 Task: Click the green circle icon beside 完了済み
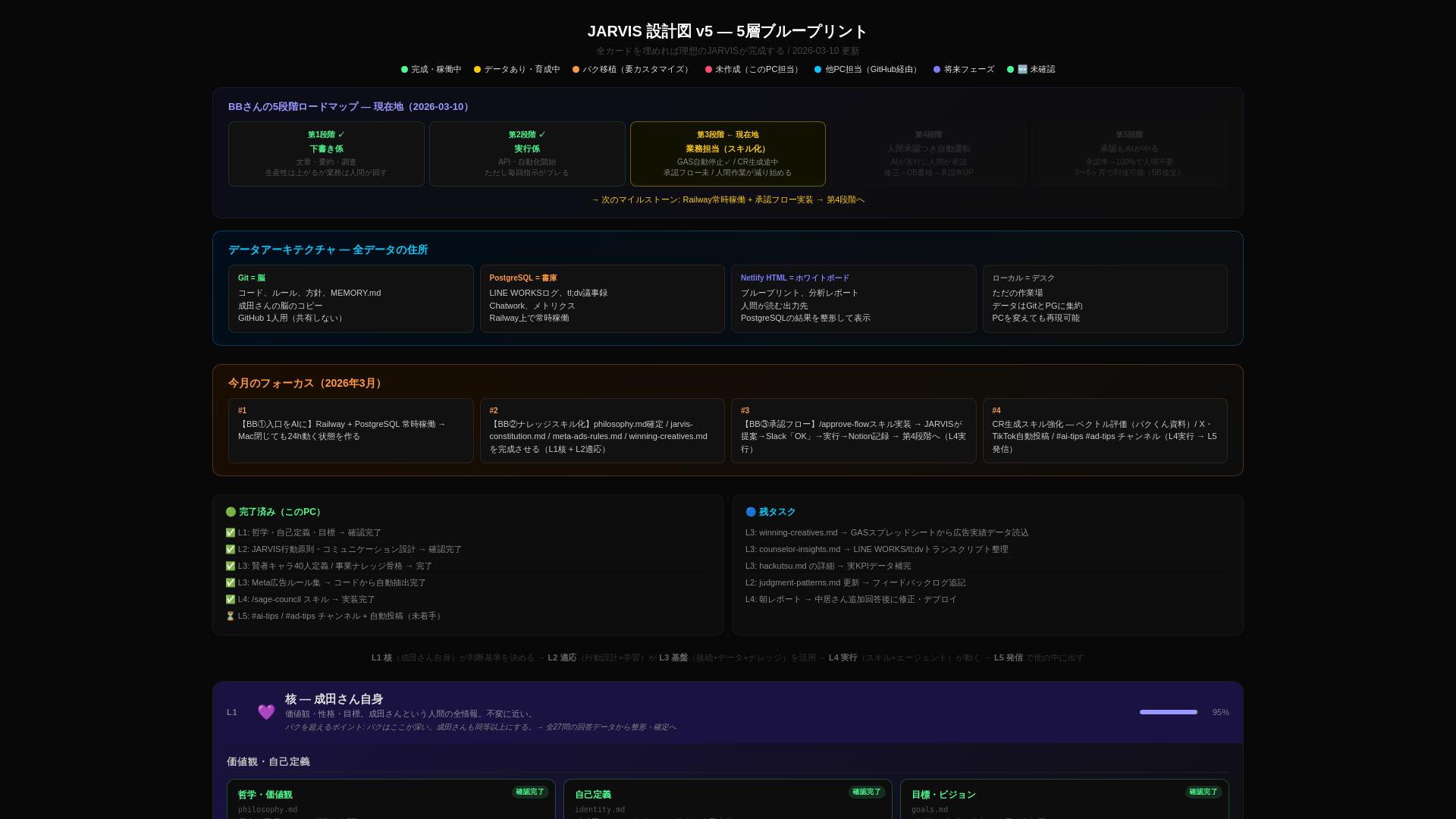[231, 512]
